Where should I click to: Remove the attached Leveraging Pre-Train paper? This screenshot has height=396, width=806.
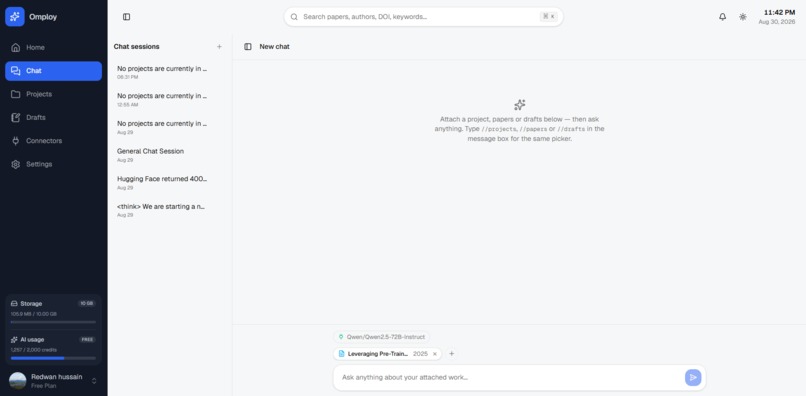435,354
